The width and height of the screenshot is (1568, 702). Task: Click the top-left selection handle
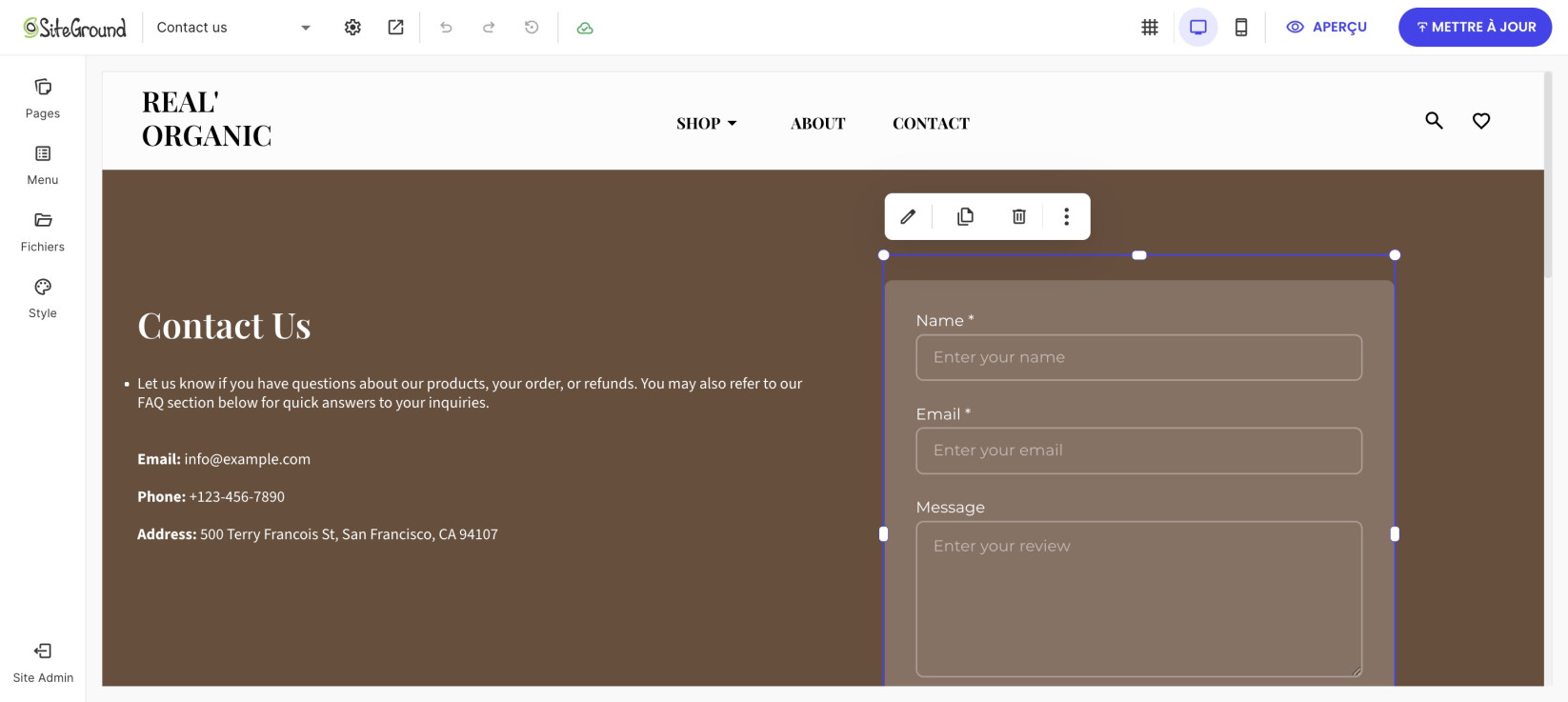pos(883,255)
